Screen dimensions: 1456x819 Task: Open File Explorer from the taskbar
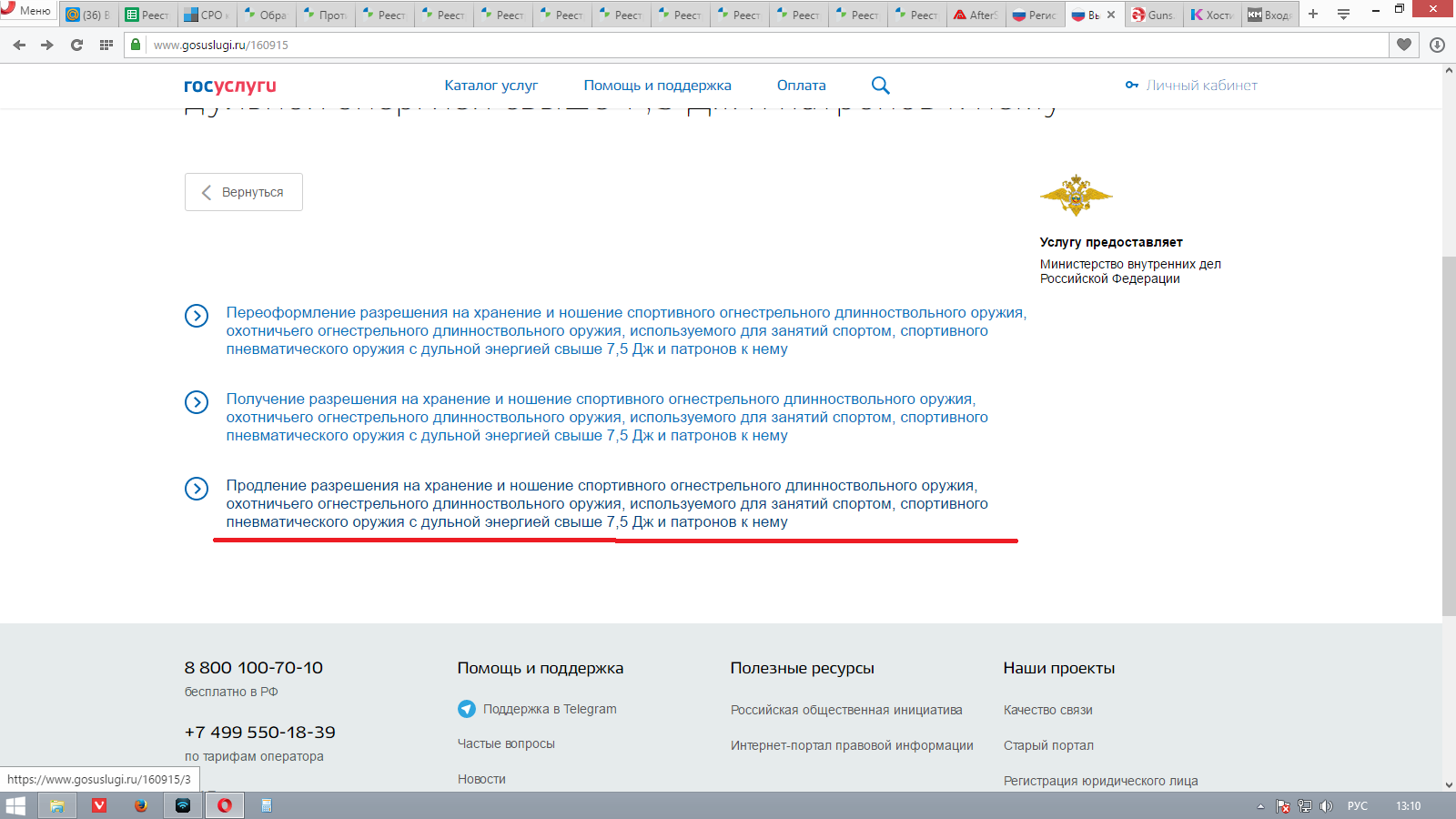57,805
